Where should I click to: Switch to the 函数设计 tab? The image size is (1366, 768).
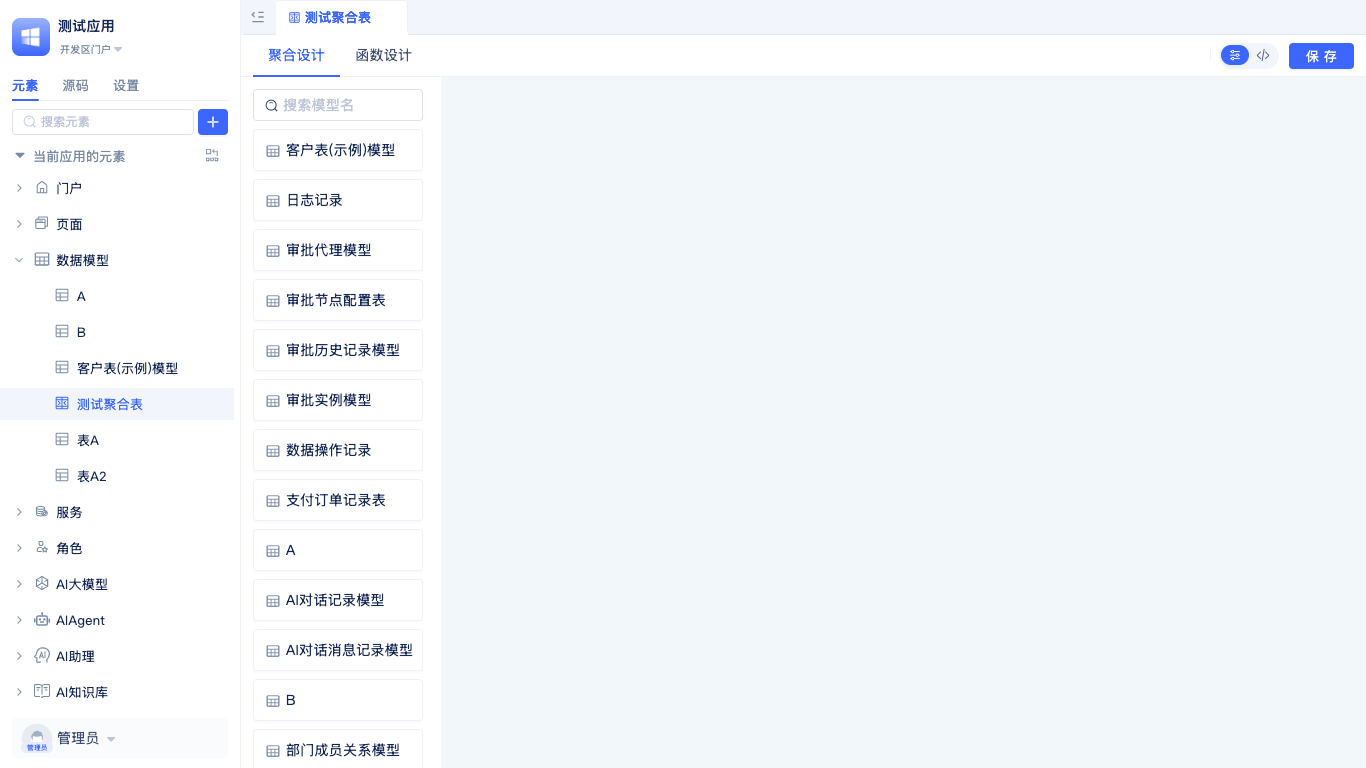point(384,55)
